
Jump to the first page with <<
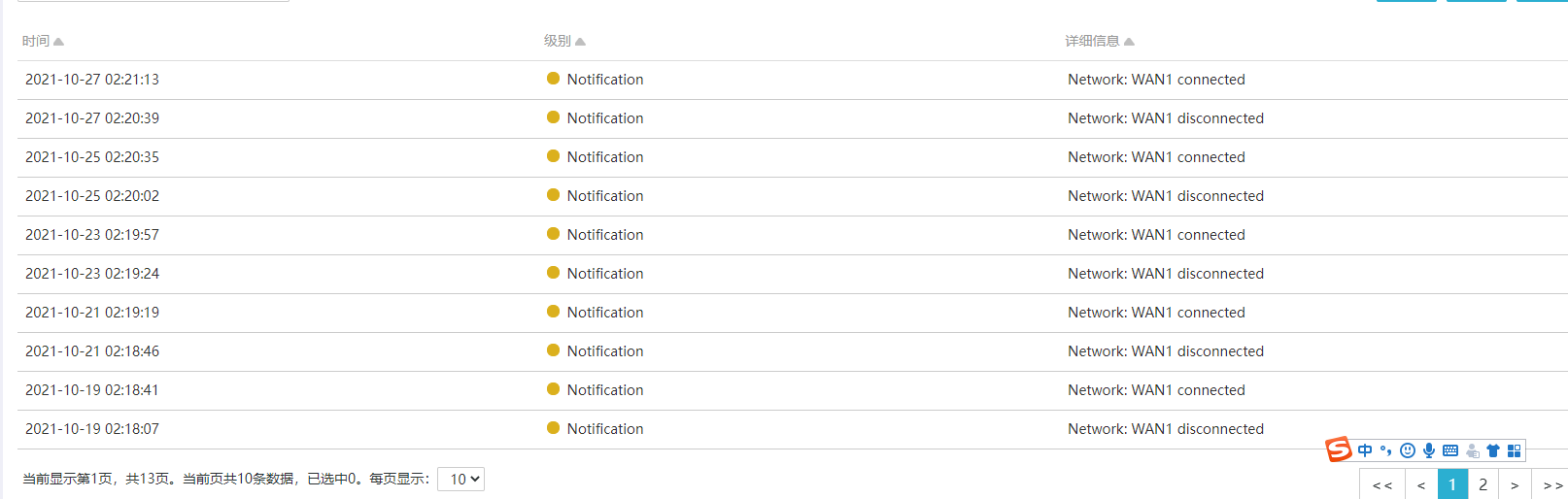[x=1382, y=484]
